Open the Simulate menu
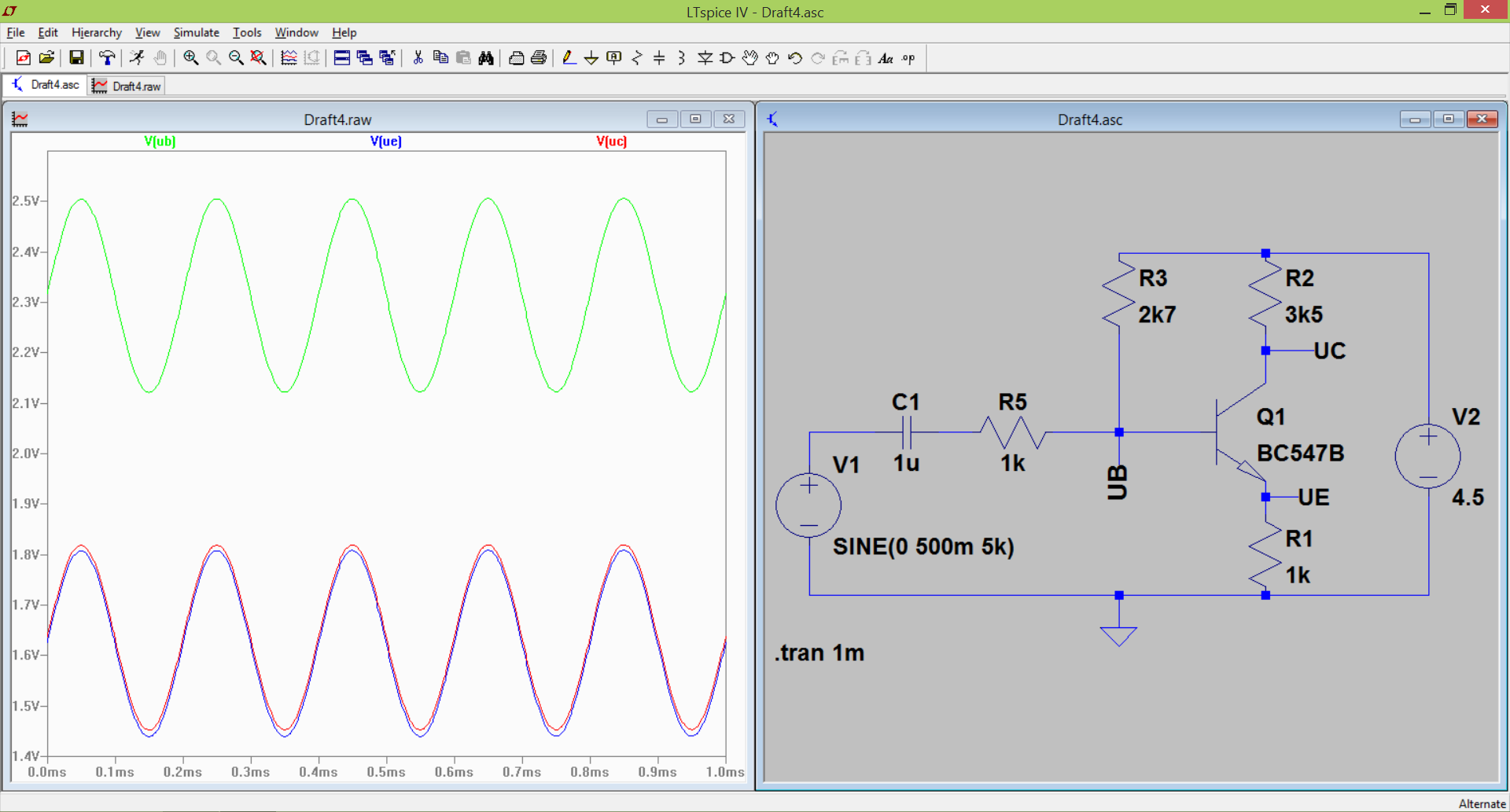 tap(197, 32)
